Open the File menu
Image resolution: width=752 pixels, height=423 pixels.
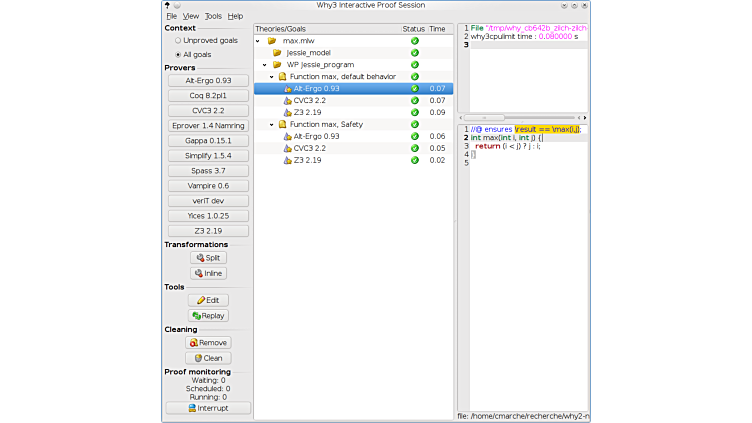coord(171,16)
